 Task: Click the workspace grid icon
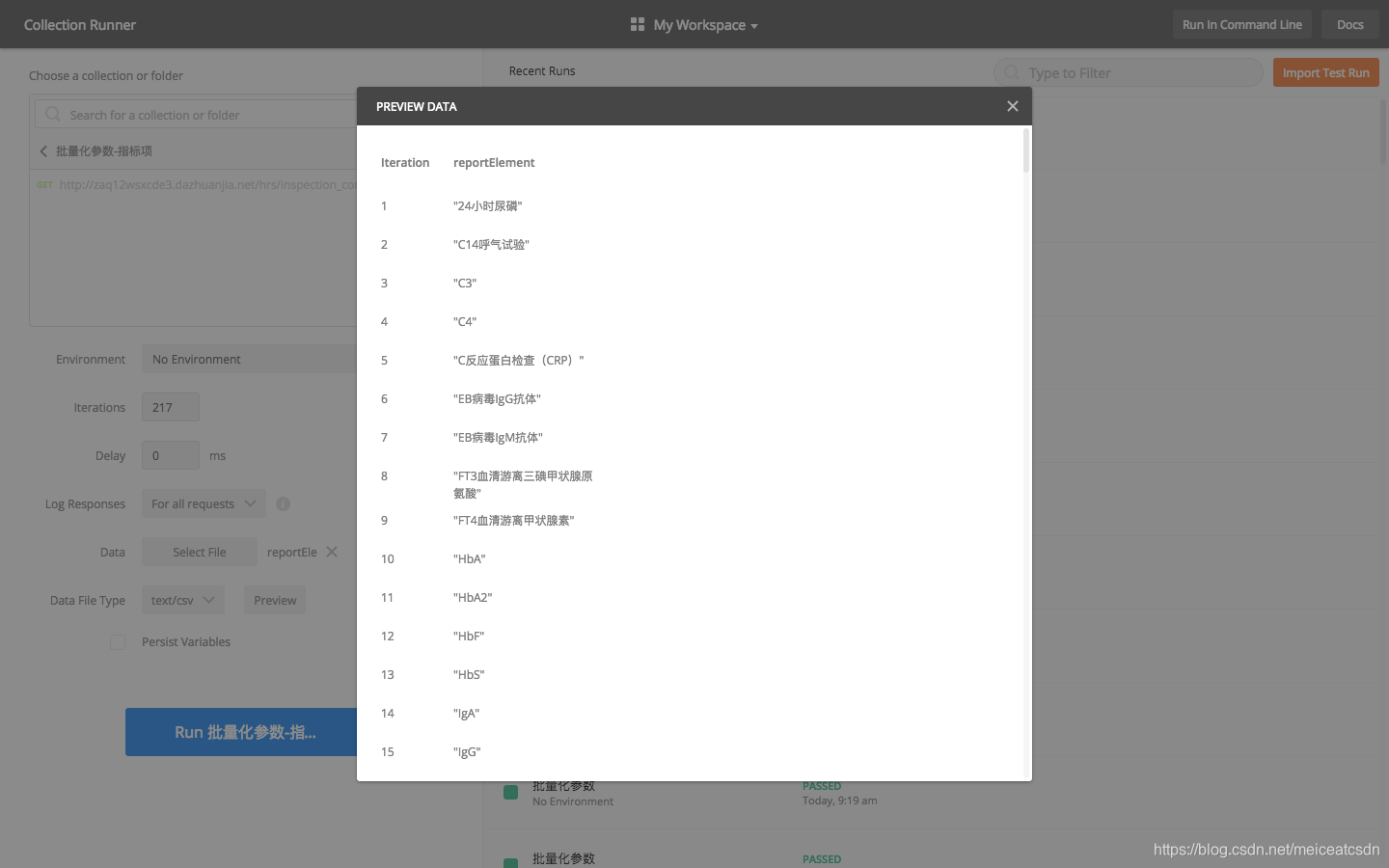coord(637,24)
